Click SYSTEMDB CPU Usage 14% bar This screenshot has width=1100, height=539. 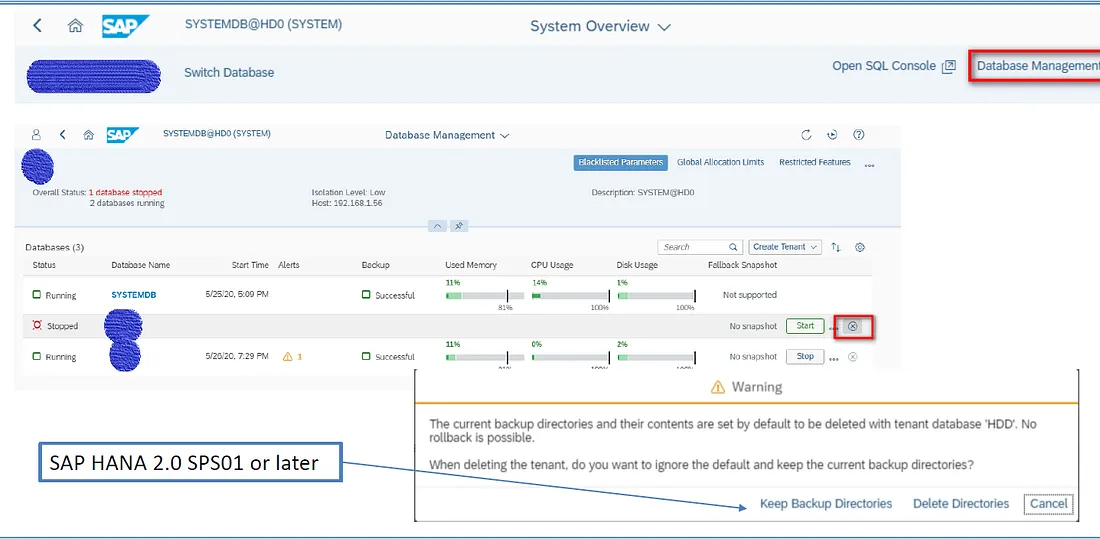pyautogui.click(x=570, y=296)
